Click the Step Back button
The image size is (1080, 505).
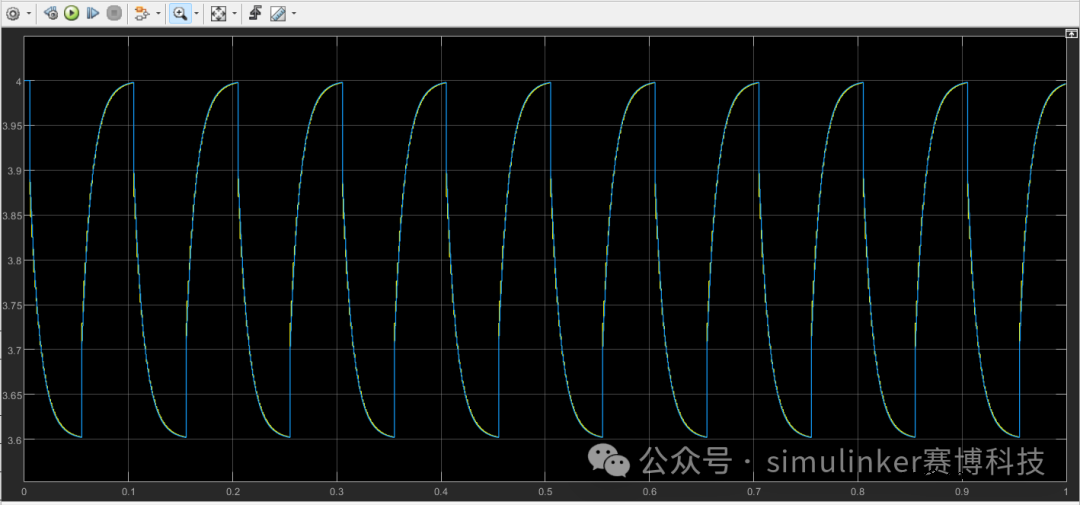(x=50, y=14)
